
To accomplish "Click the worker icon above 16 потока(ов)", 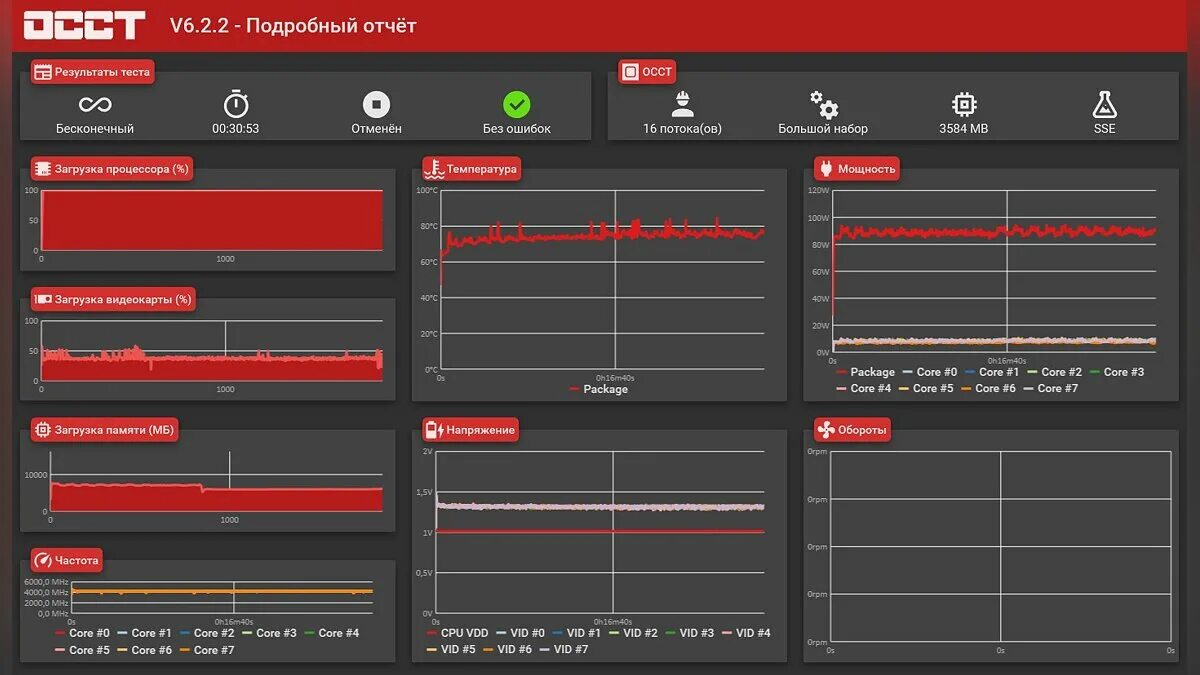I will tap(682, 104).
